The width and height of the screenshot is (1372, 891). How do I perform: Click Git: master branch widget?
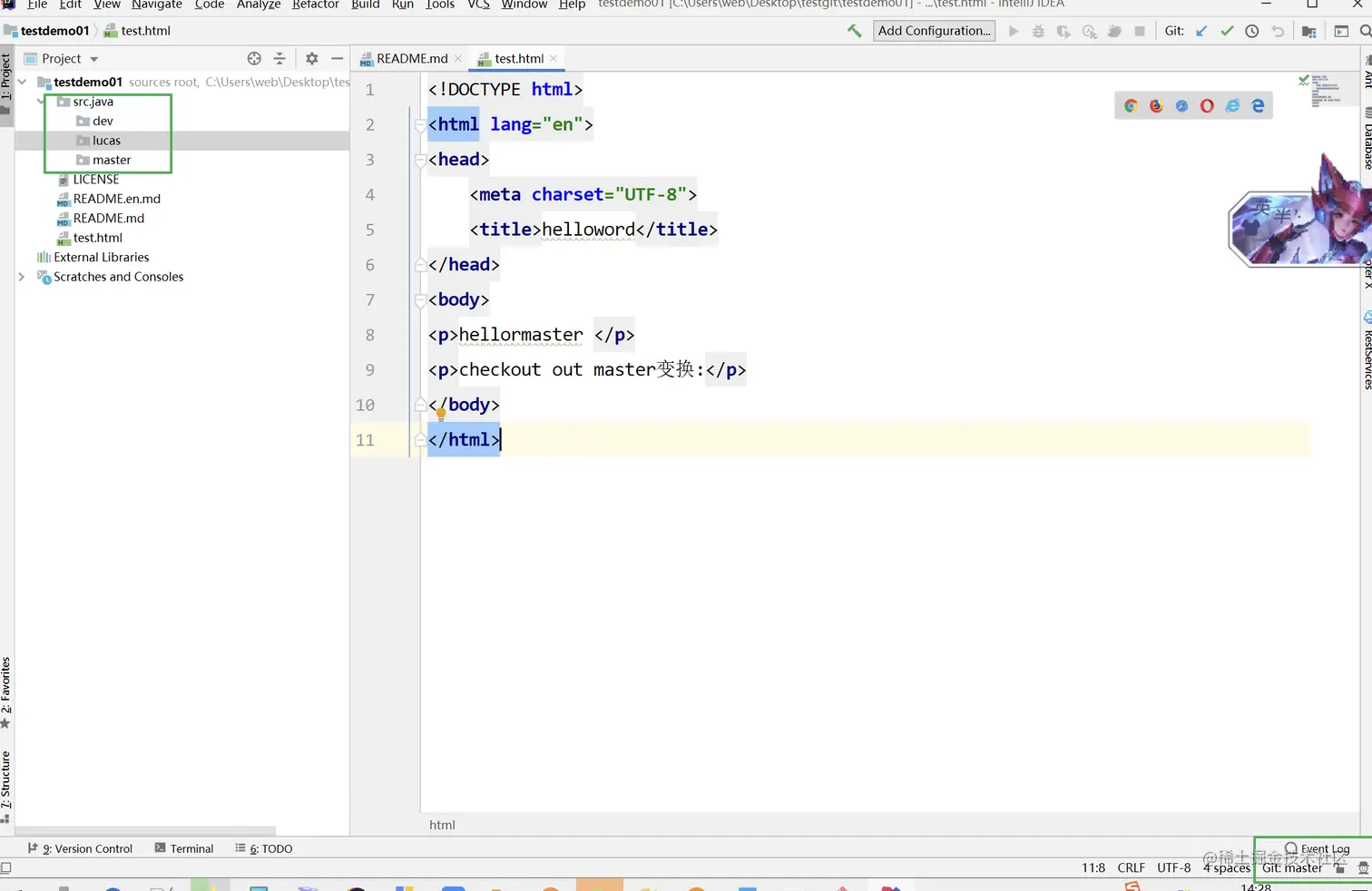pos(1292,868)
